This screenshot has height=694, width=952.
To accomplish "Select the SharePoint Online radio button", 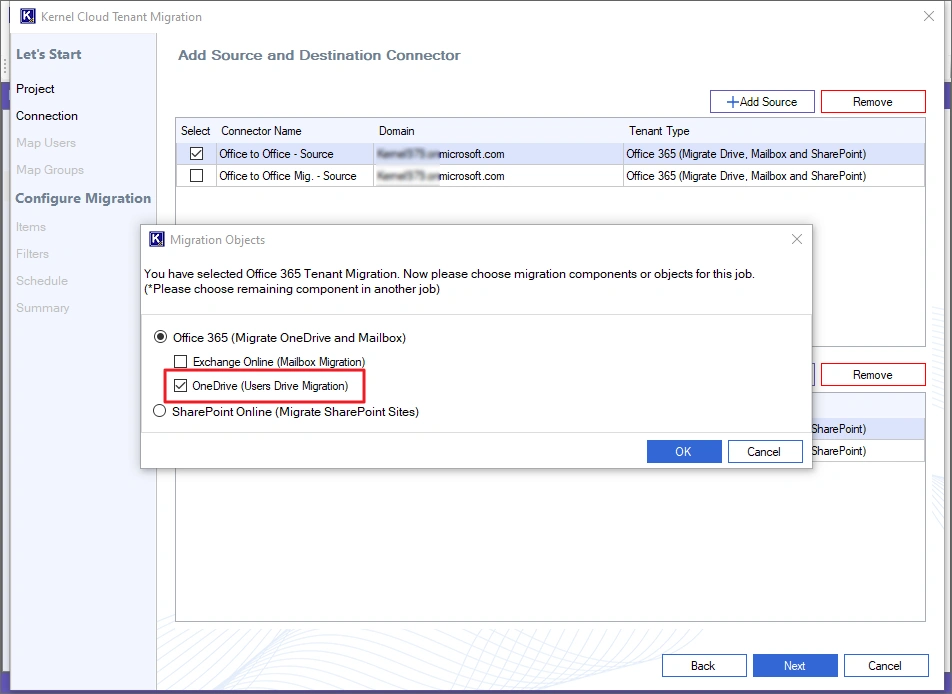I will pyautogui.click(x=159, y=411).
